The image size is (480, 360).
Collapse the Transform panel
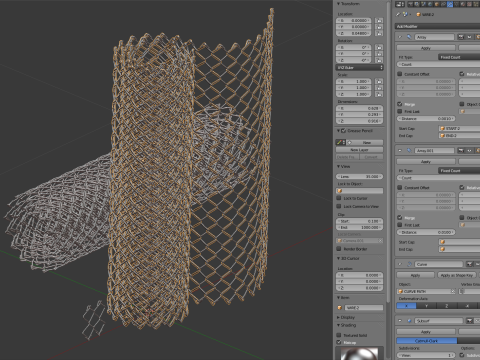click(339, 4)
